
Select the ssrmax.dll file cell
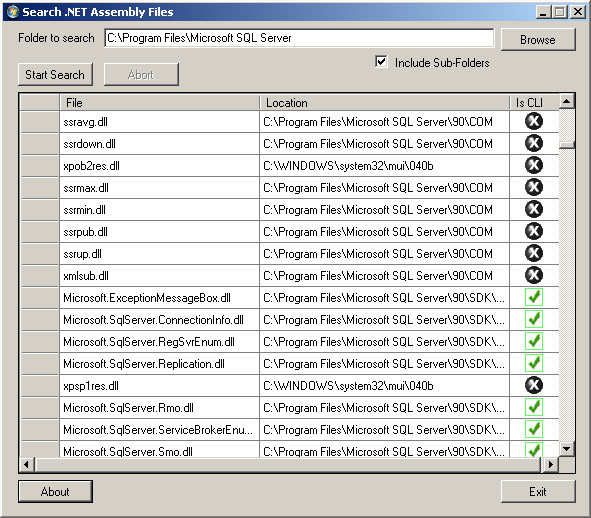(159, 187)
